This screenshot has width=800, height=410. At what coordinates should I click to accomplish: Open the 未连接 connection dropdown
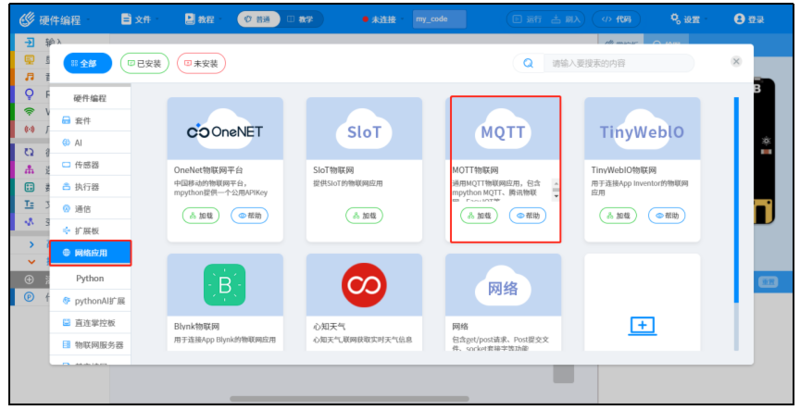[x=382, y=19]
